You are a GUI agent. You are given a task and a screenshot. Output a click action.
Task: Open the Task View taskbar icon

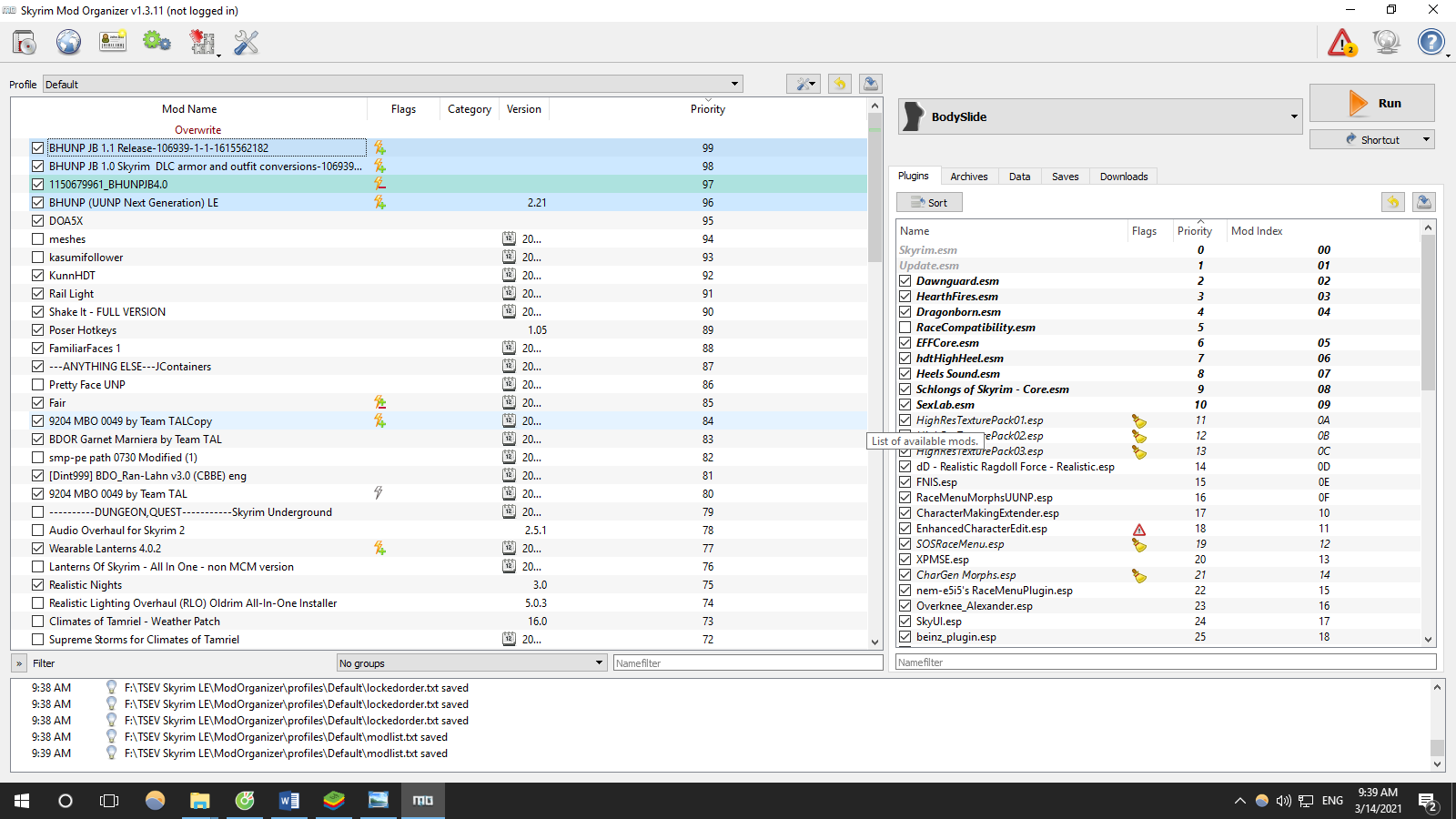[109, 801]
